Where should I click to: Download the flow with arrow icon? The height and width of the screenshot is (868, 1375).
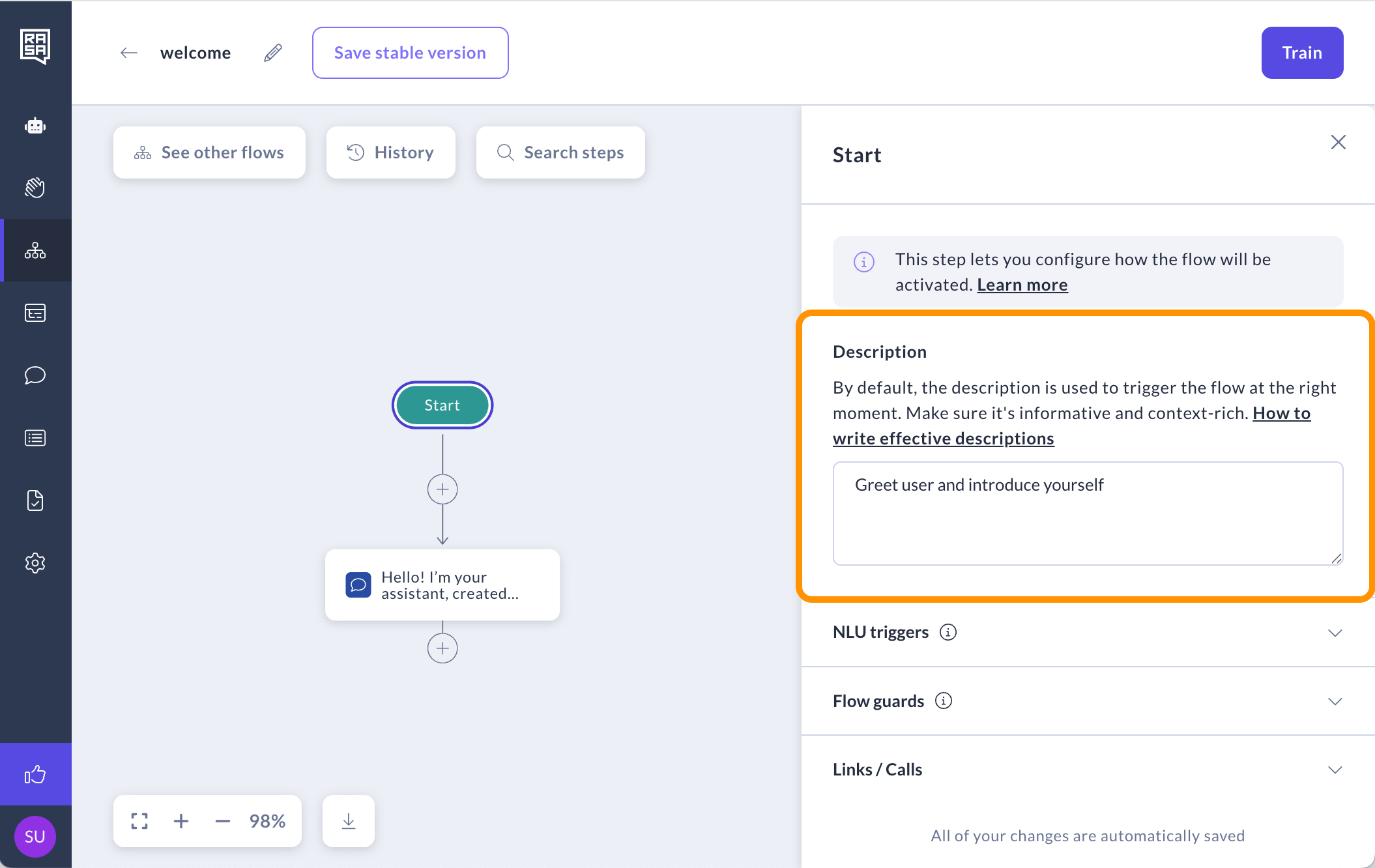(349, 821)
